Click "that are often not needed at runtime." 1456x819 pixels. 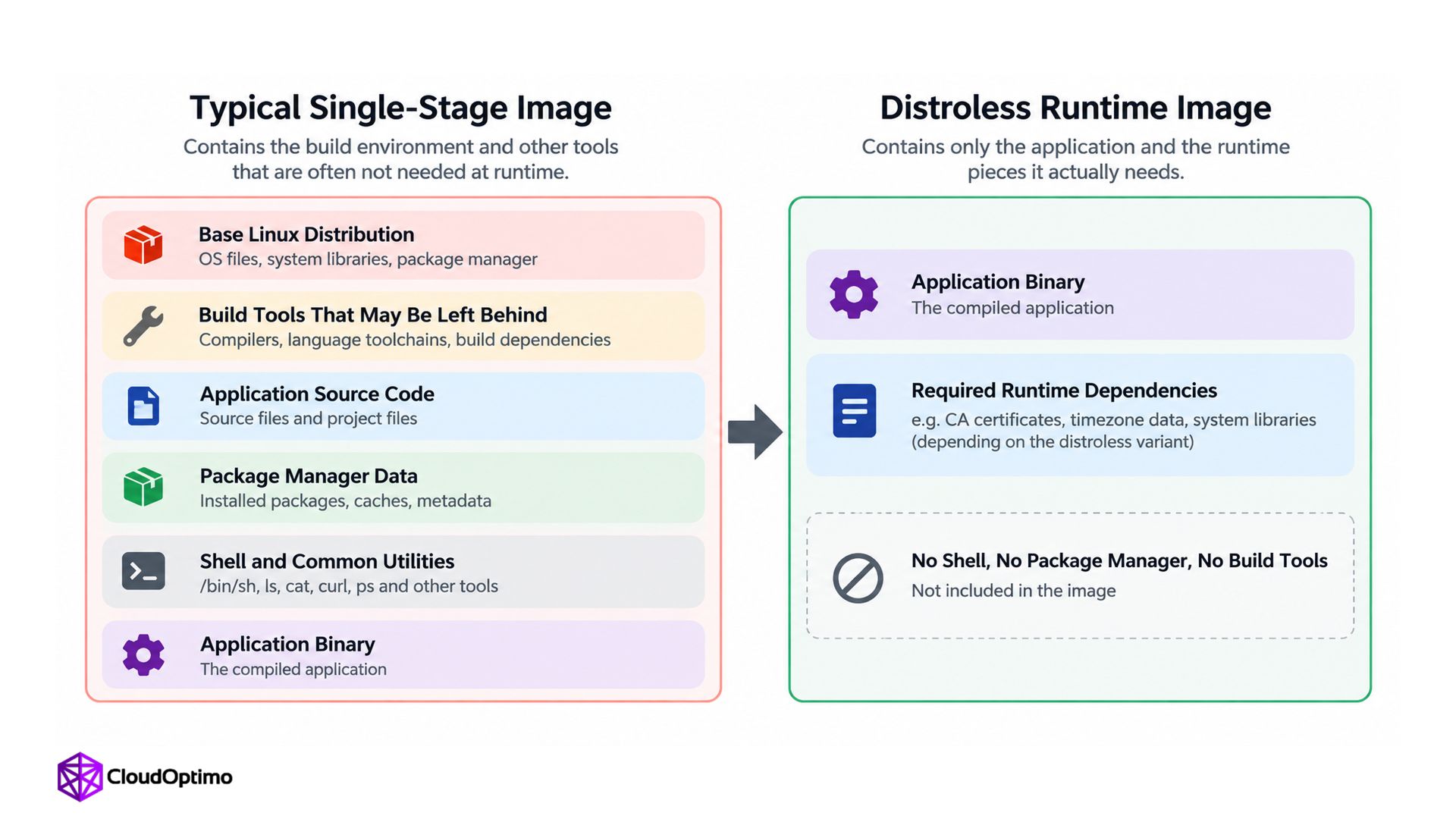click(x=400, y=172)
